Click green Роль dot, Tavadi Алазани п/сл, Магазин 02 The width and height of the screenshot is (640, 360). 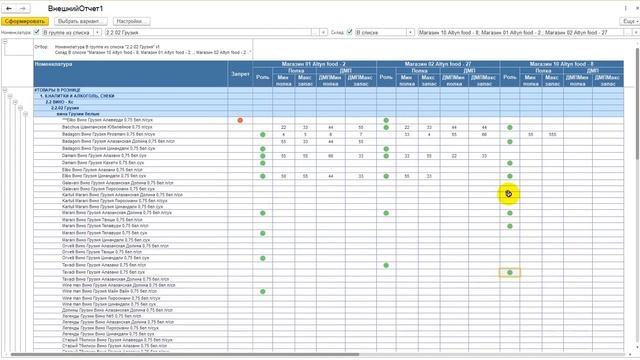(x=386, y=265)
